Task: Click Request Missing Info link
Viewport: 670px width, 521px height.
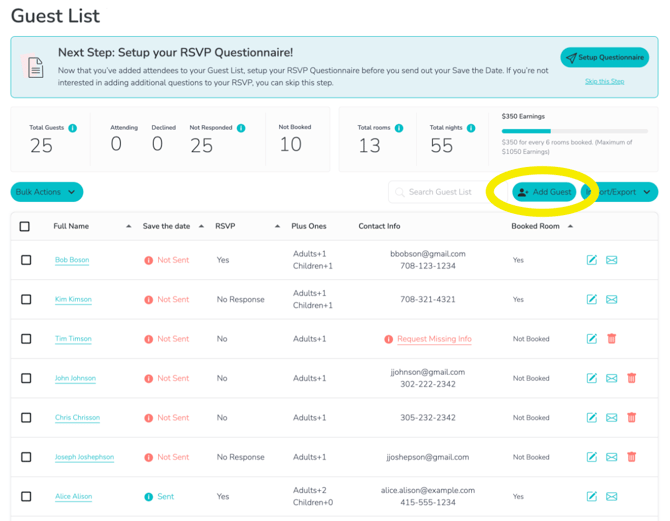Action: pyautogui.click(x=434, y=339)
